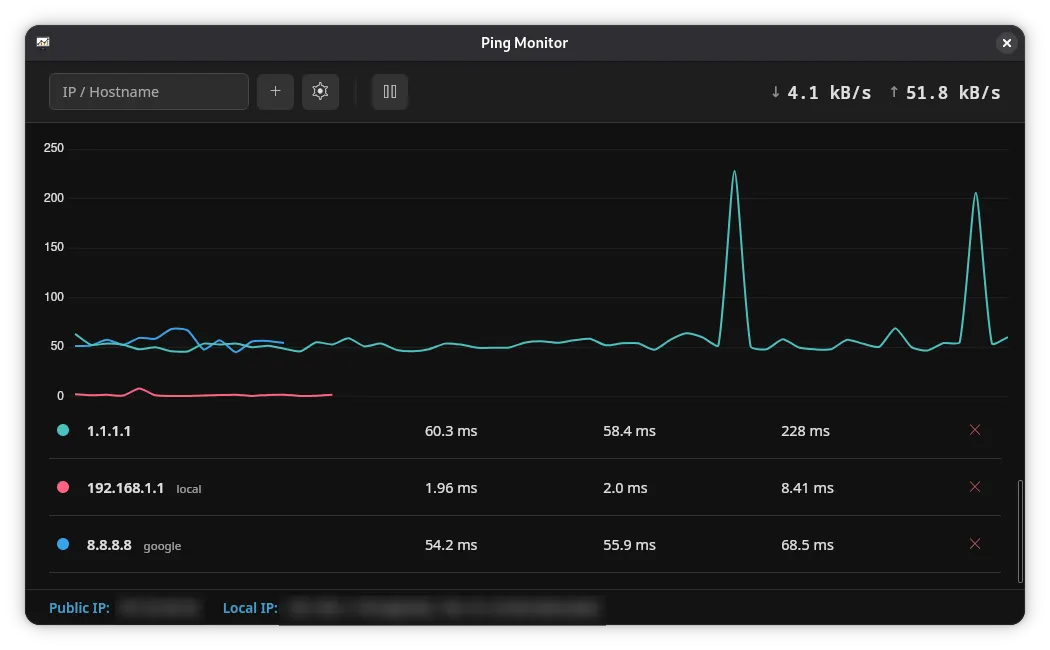Click the 100 label on the chart axis

[54, 297]
